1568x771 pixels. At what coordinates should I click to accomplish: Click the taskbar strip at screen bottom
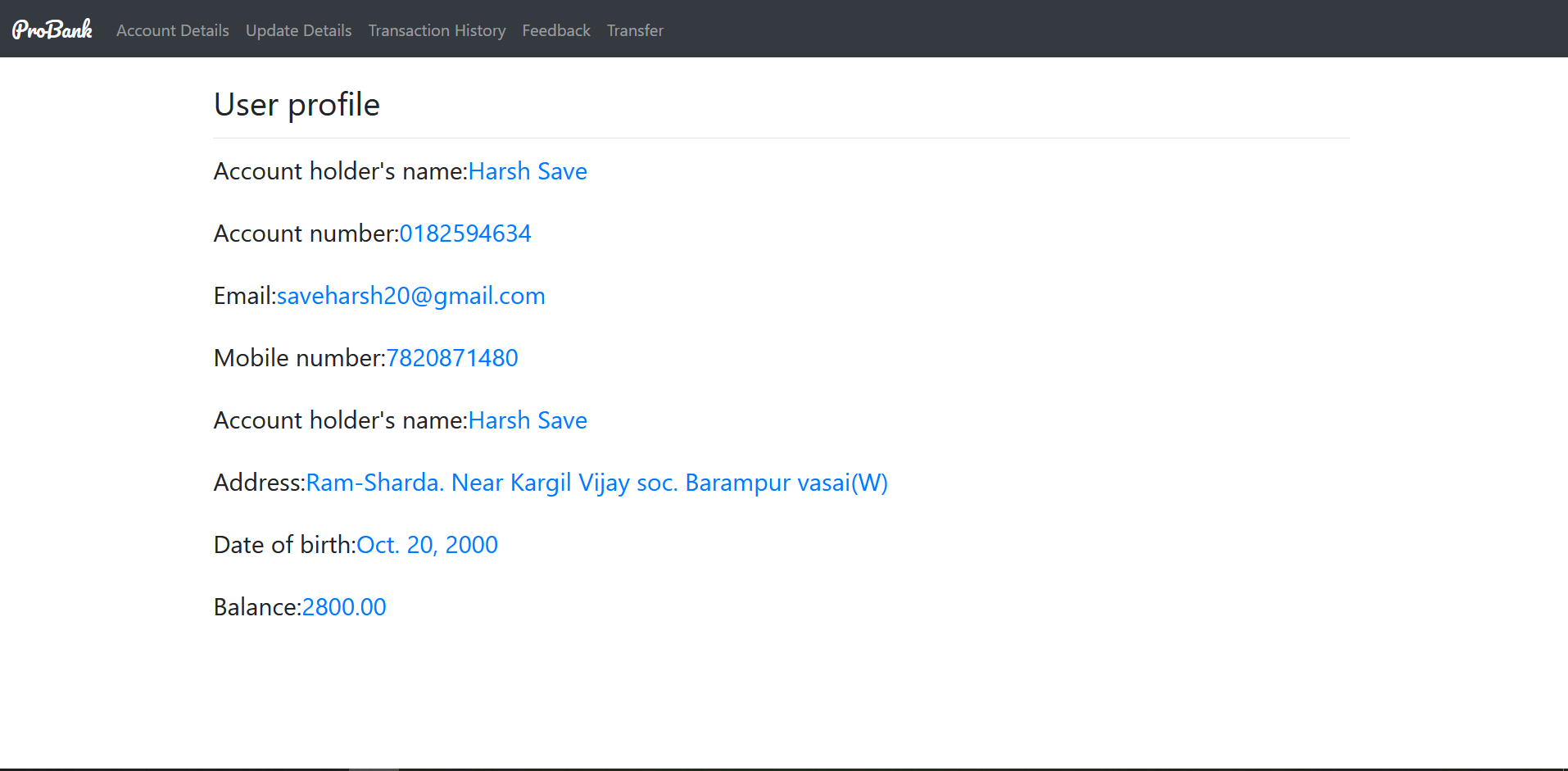(x=784, y=767)
